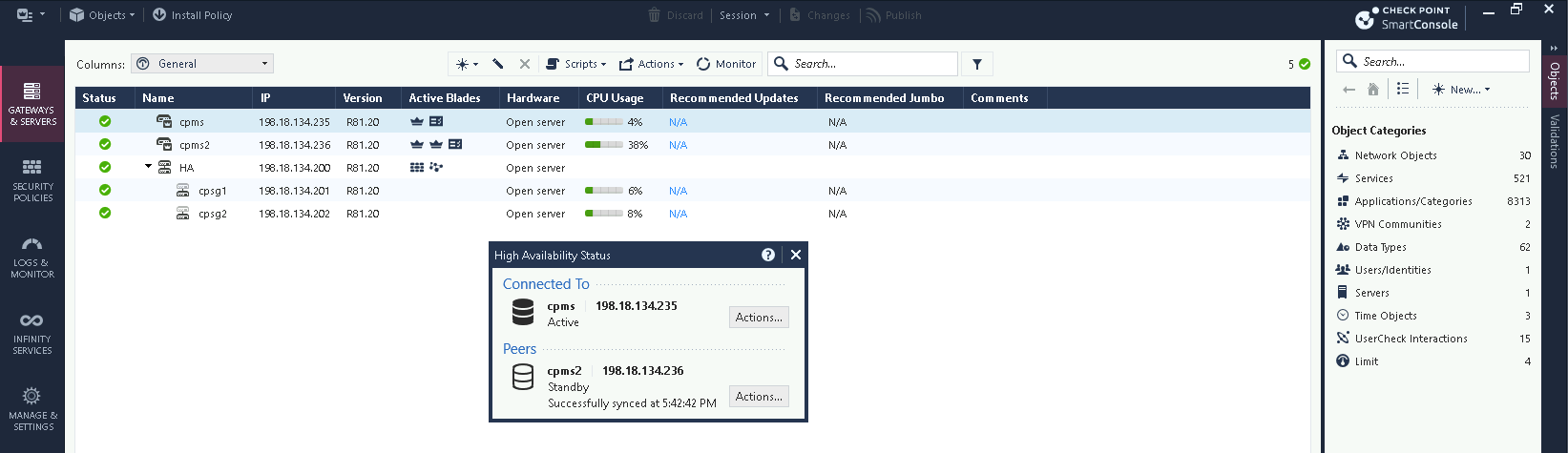Go to Security Policies in sidebar
Viewport: 1568px width, 453px height.
tap(32, 179)
